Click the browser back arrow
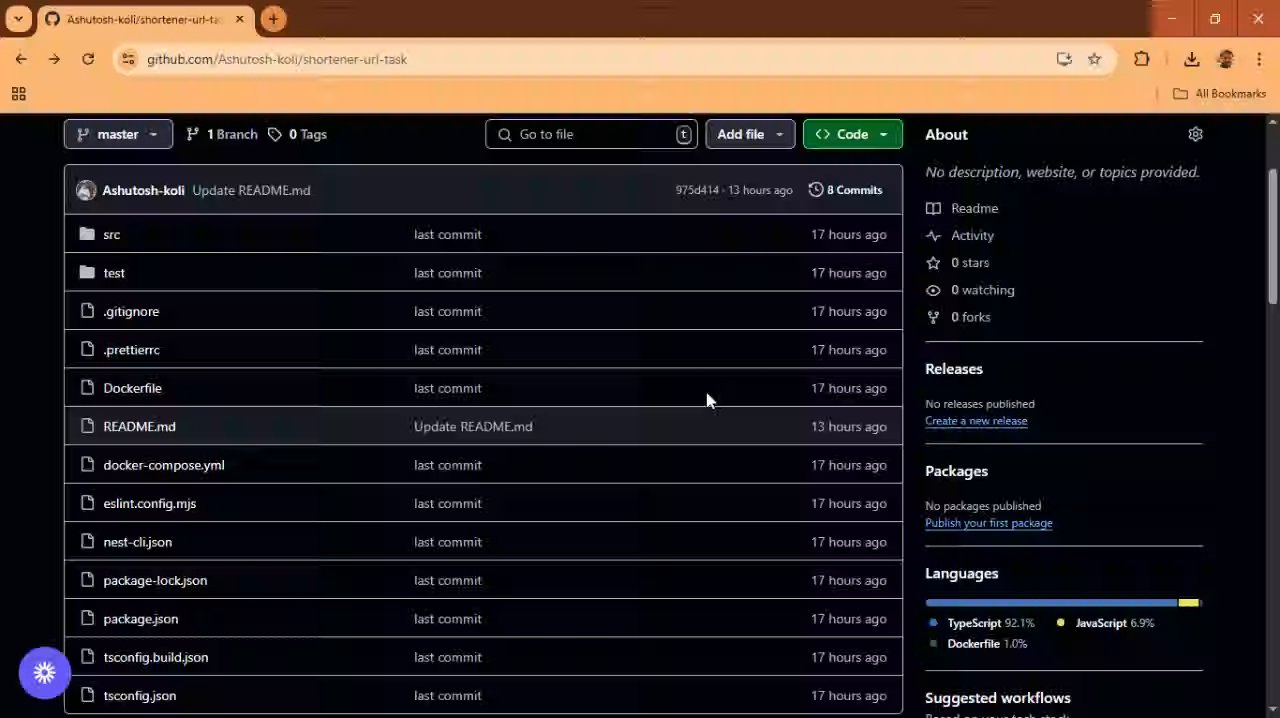This screenshot has height=718, width=1280. click(x=21, y=59)
